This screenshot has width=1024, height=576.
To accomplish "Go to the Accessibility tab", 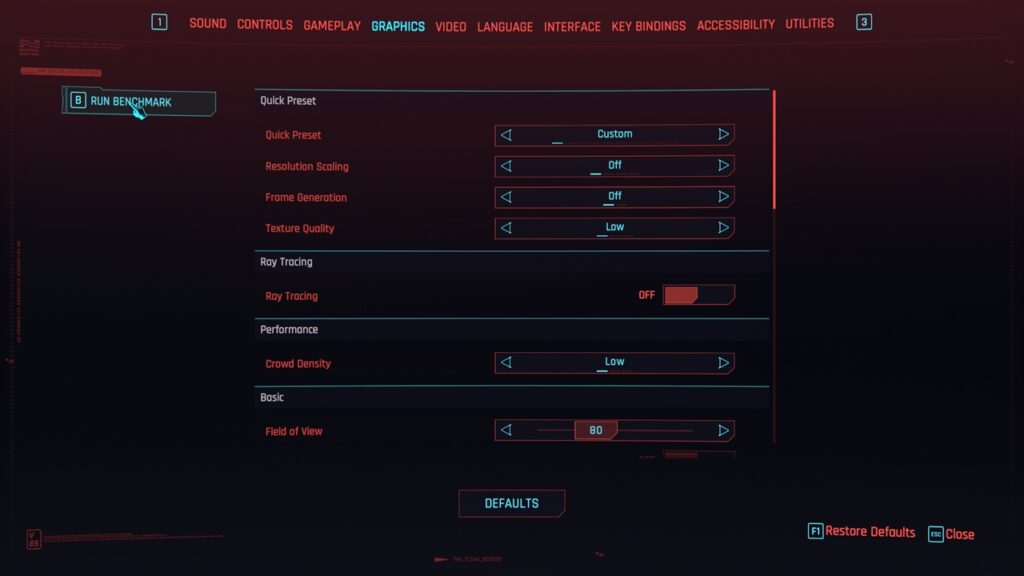I will (x=735, y=25).
